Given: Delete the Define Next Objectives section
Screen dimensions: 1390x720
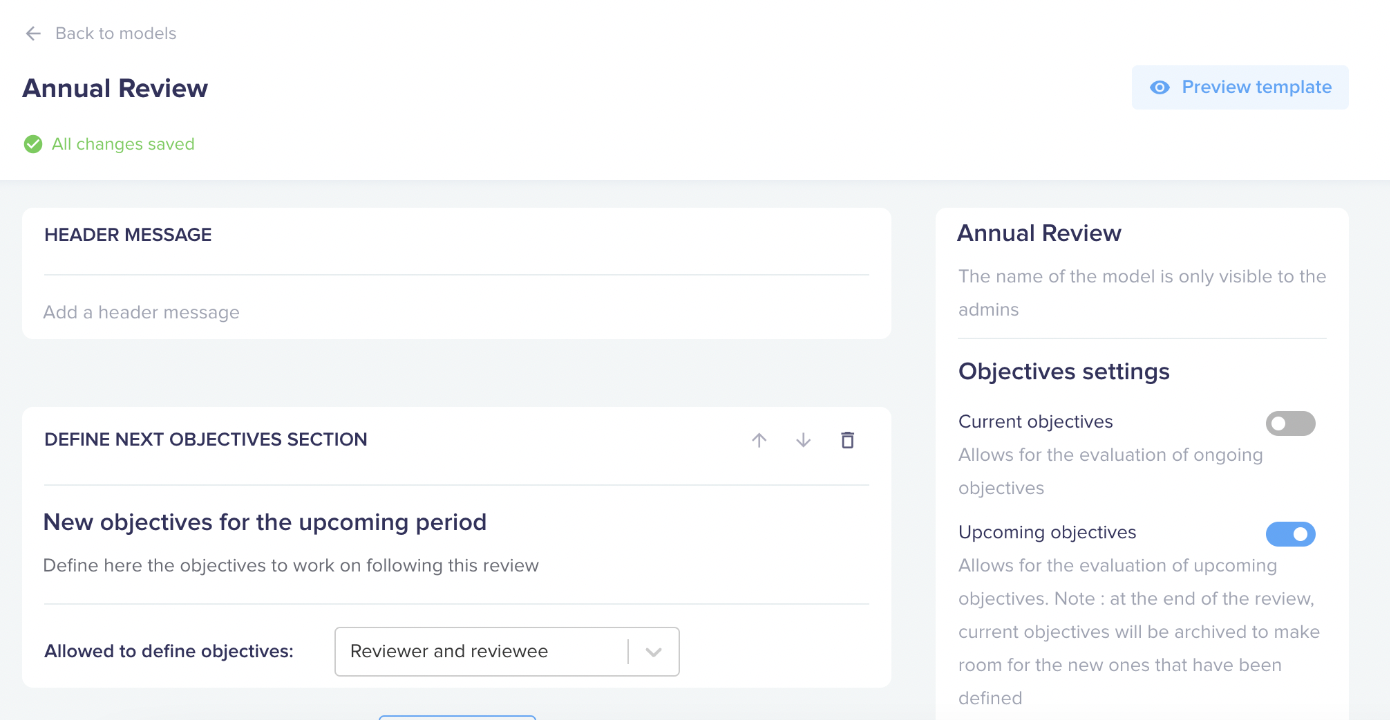Looking at the screenshot, I should coord(847,440).
